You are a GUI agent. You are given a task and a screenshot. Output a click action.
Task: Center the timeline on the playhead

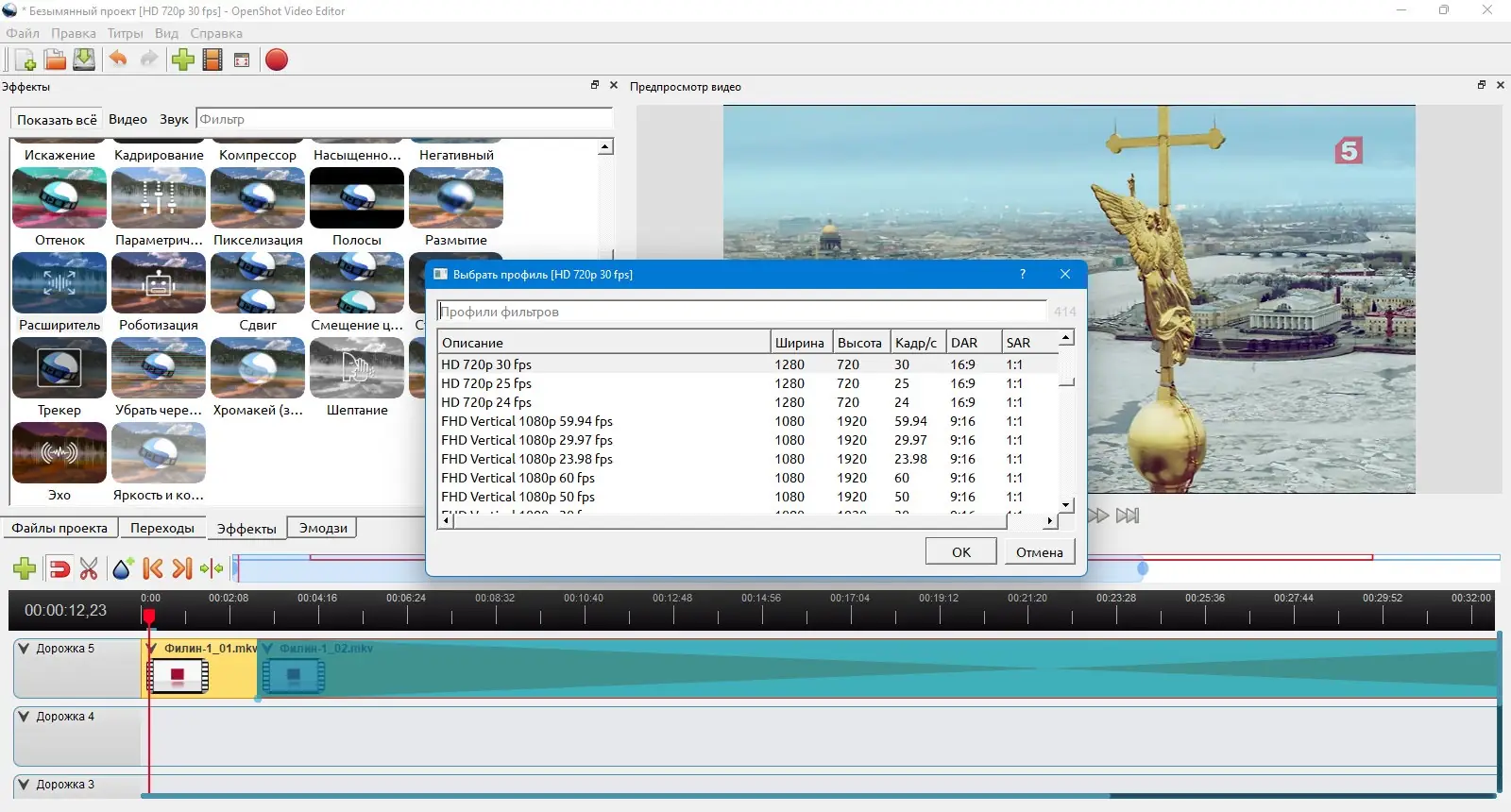212,568
